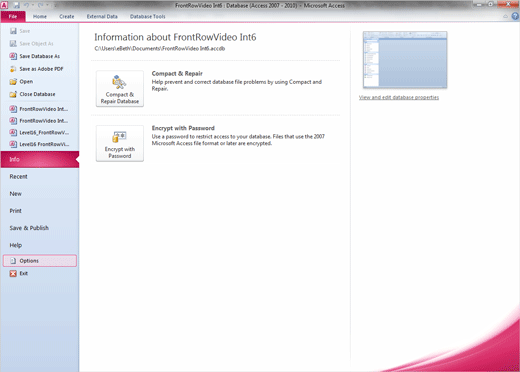The height and width of the screenshot is (372, 520).
Task: Click the 'Compact & Repair' heading text
Action: coord(177,73)
